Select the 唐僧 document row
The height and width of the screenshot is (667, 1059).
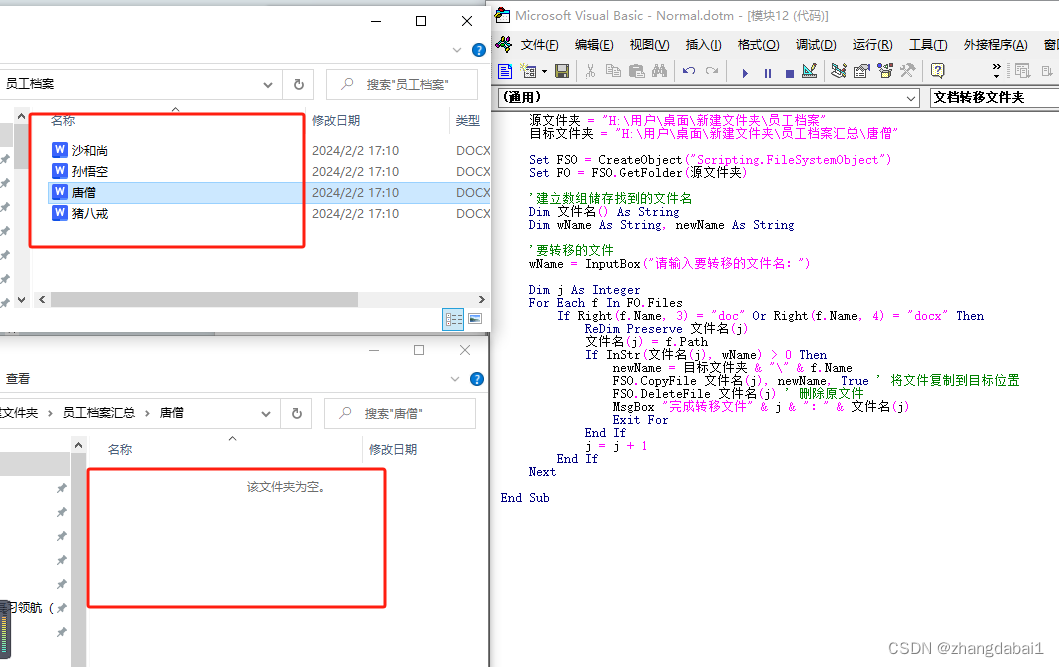(x=269, y=192)
